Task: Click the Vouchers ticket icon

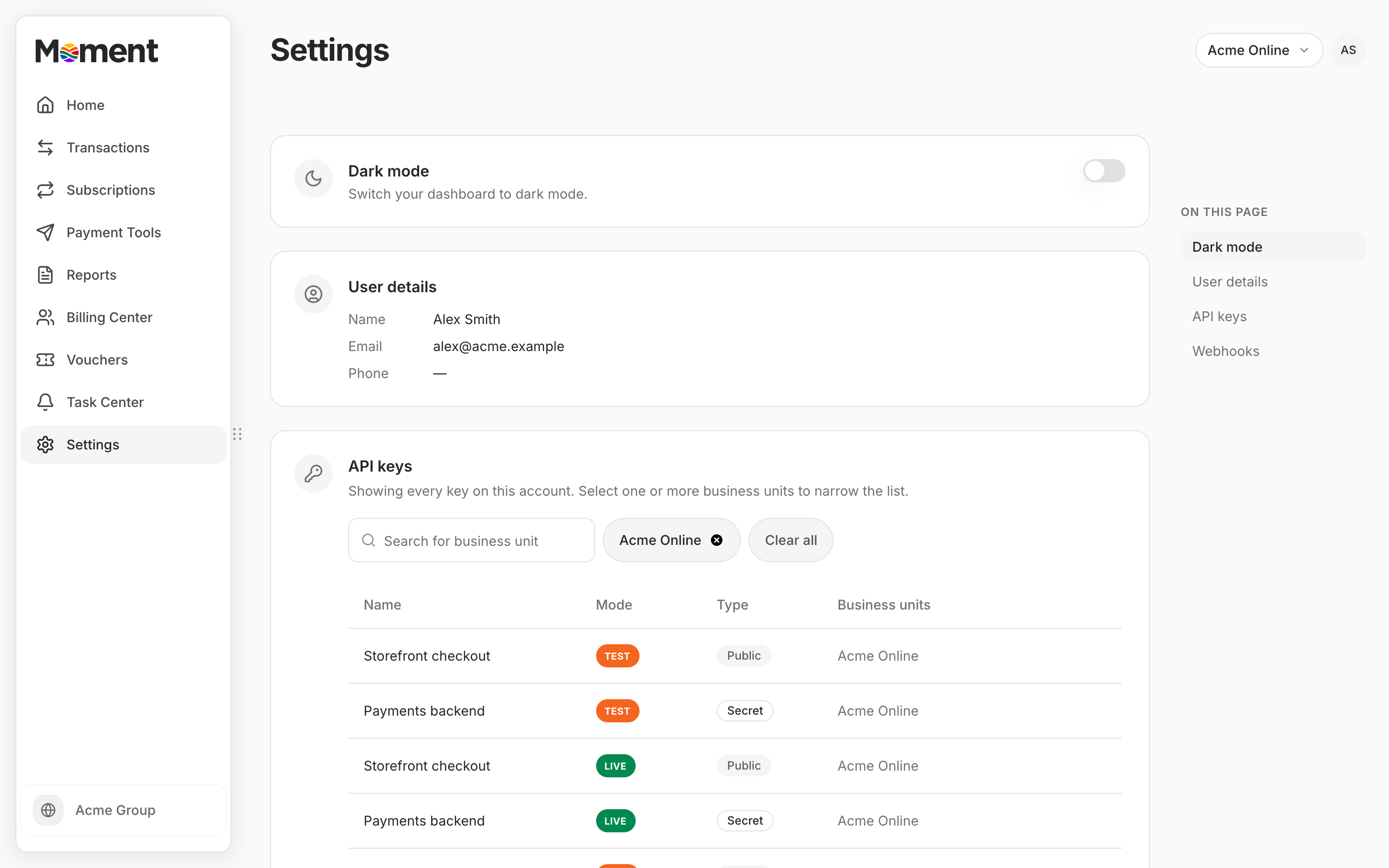Action: coord(45,360)
